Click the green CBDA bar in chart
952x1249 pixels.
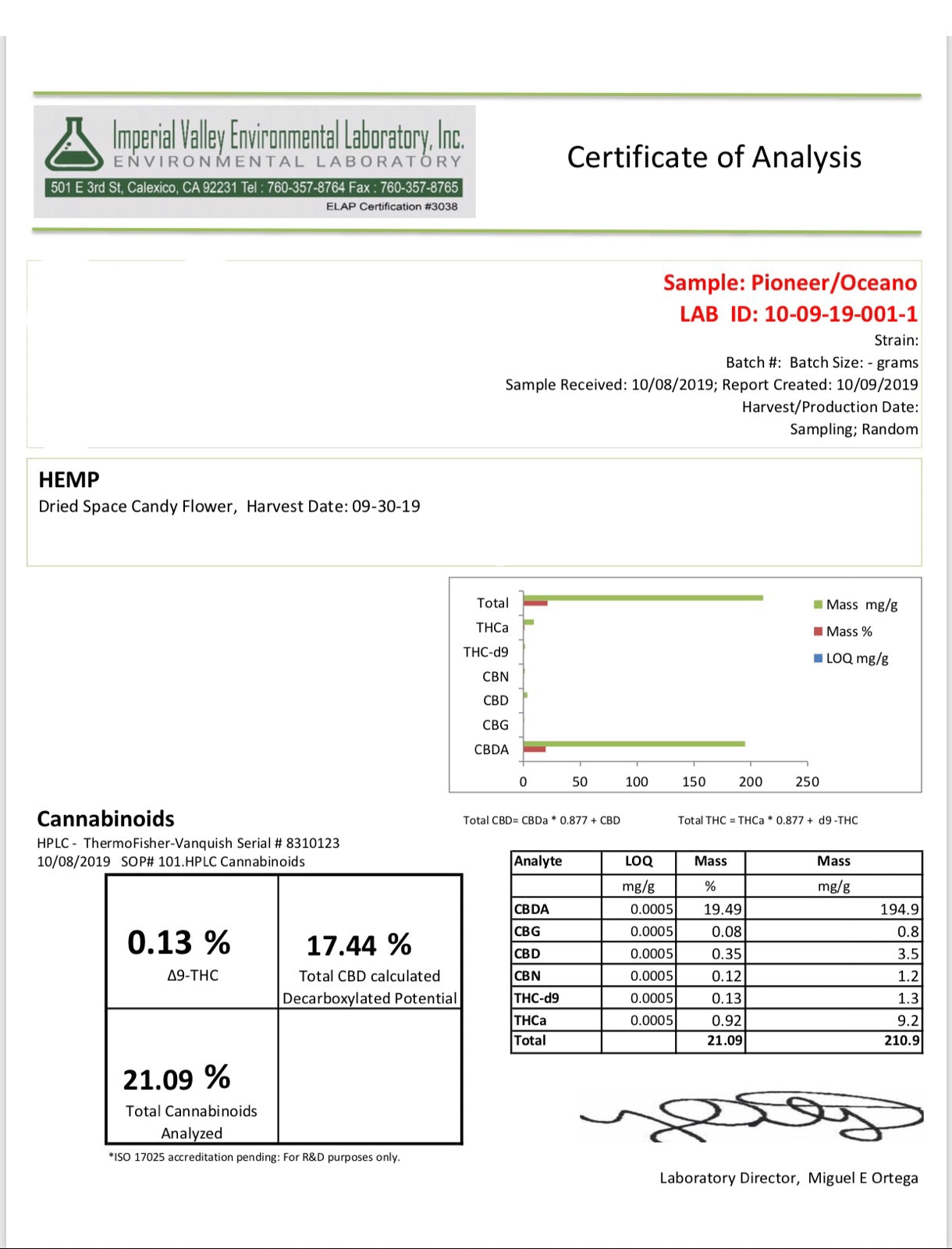[x=634, y=743]
